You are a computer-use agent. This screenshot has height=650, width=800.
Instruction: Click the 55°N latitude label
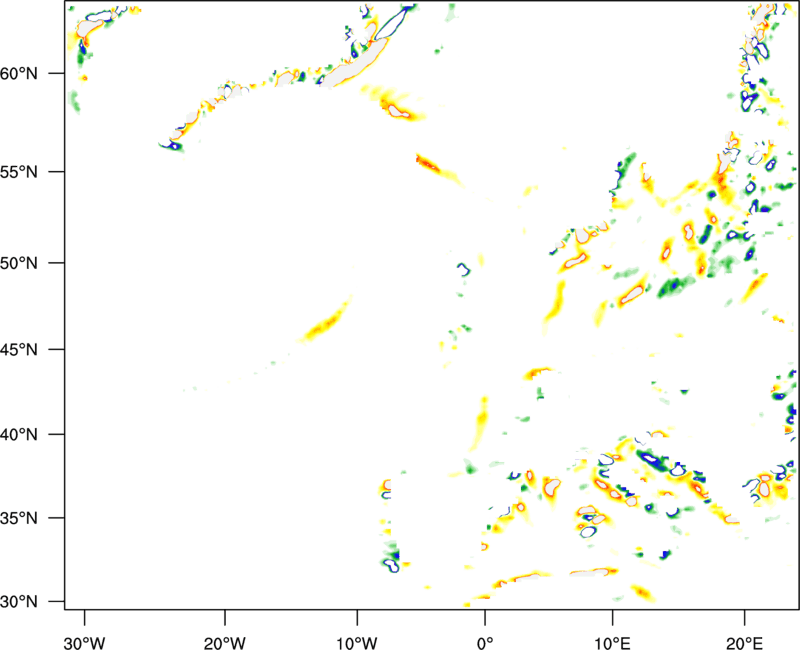(x=19, y=172)
